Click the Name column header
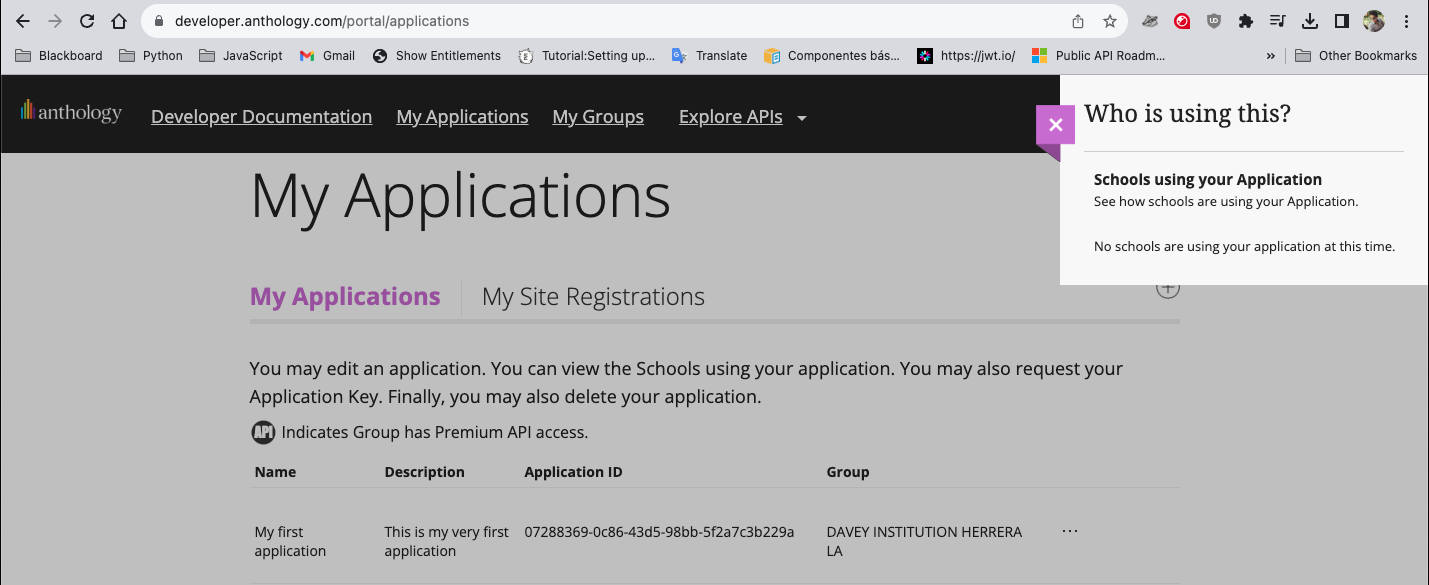Image resolution: width=1429 pixels, height=585 pixels. (x=275, y=472)
